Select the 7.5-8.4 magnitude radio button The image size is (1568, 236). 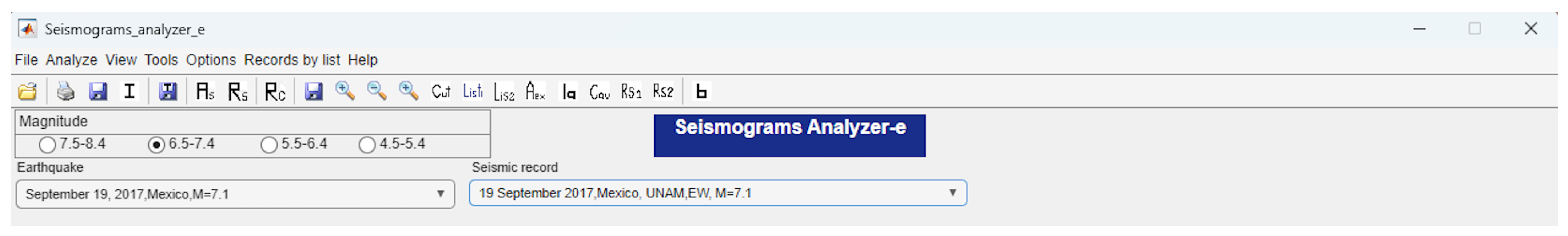(x=48, y=145)
